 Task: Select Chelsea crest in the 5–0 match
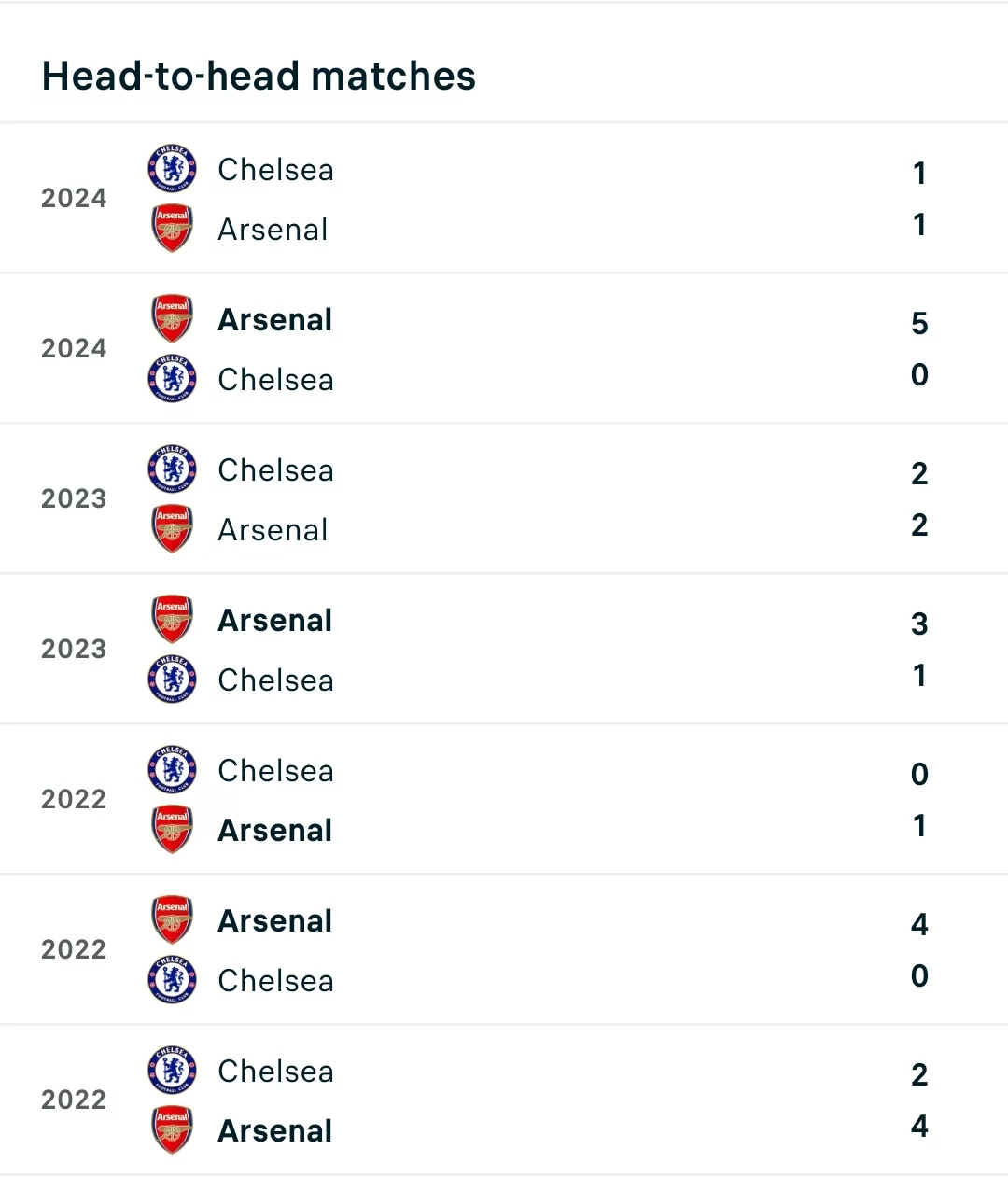pyautogui.click(x=172, y=379)
